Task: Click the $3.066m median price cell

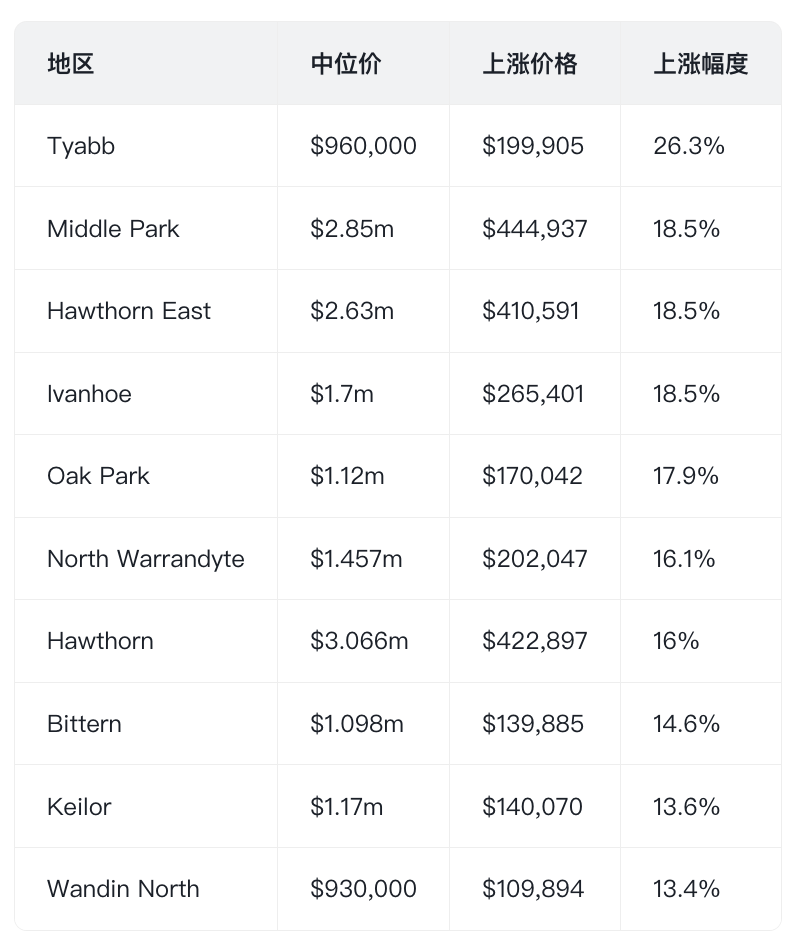Action: point(359,641)
